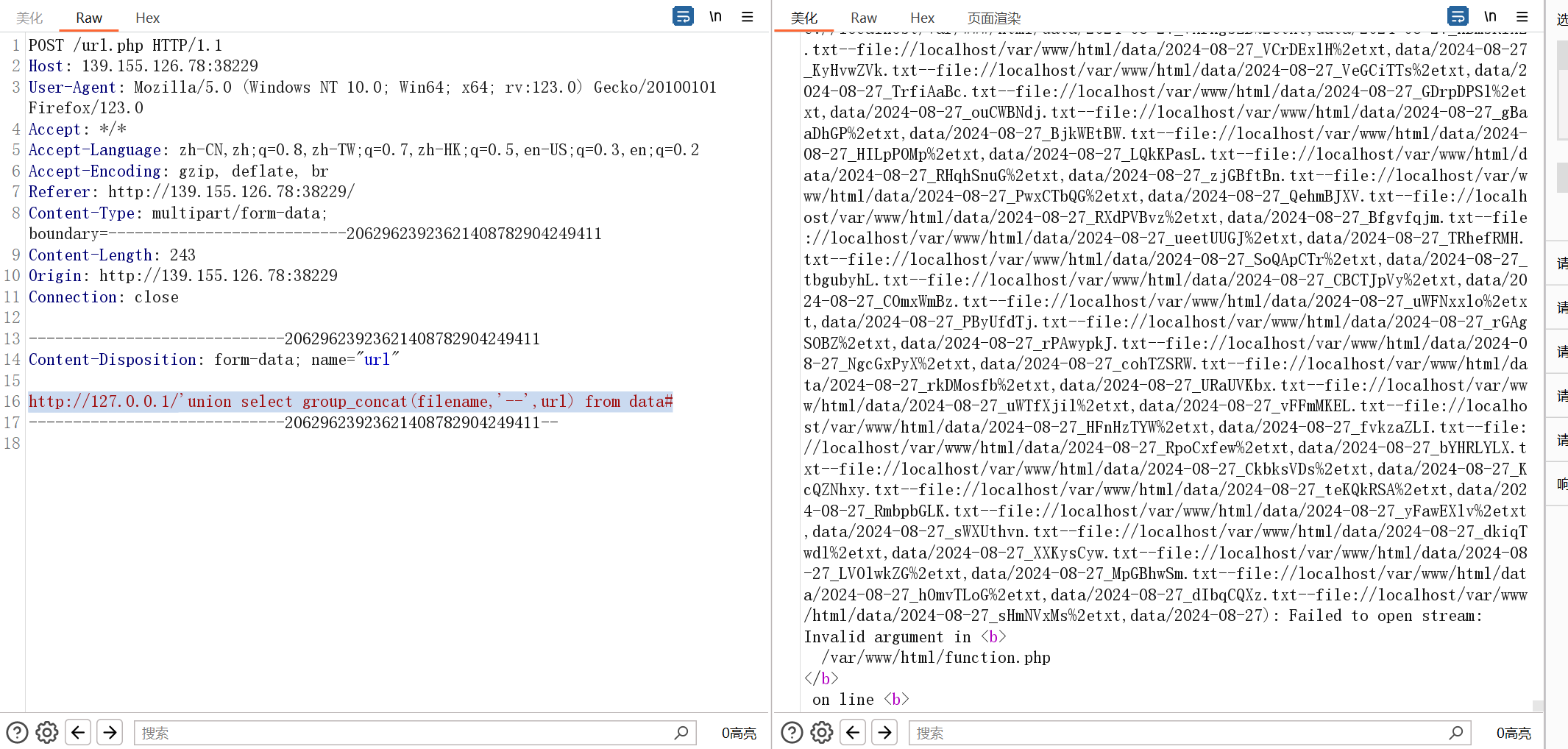Click the Accept-Encoding header line
Image resolution: width=1568 pixels, height=749 pixels.
pos(179,171)
